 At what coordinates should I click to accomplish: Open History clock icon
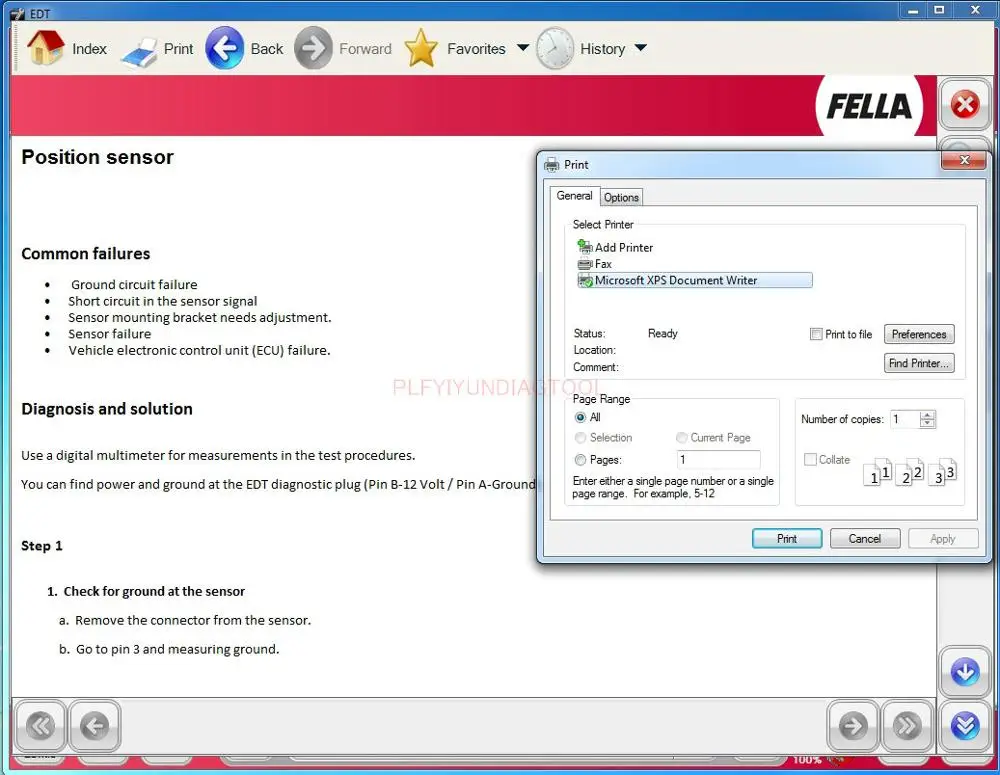click(554, 48)
